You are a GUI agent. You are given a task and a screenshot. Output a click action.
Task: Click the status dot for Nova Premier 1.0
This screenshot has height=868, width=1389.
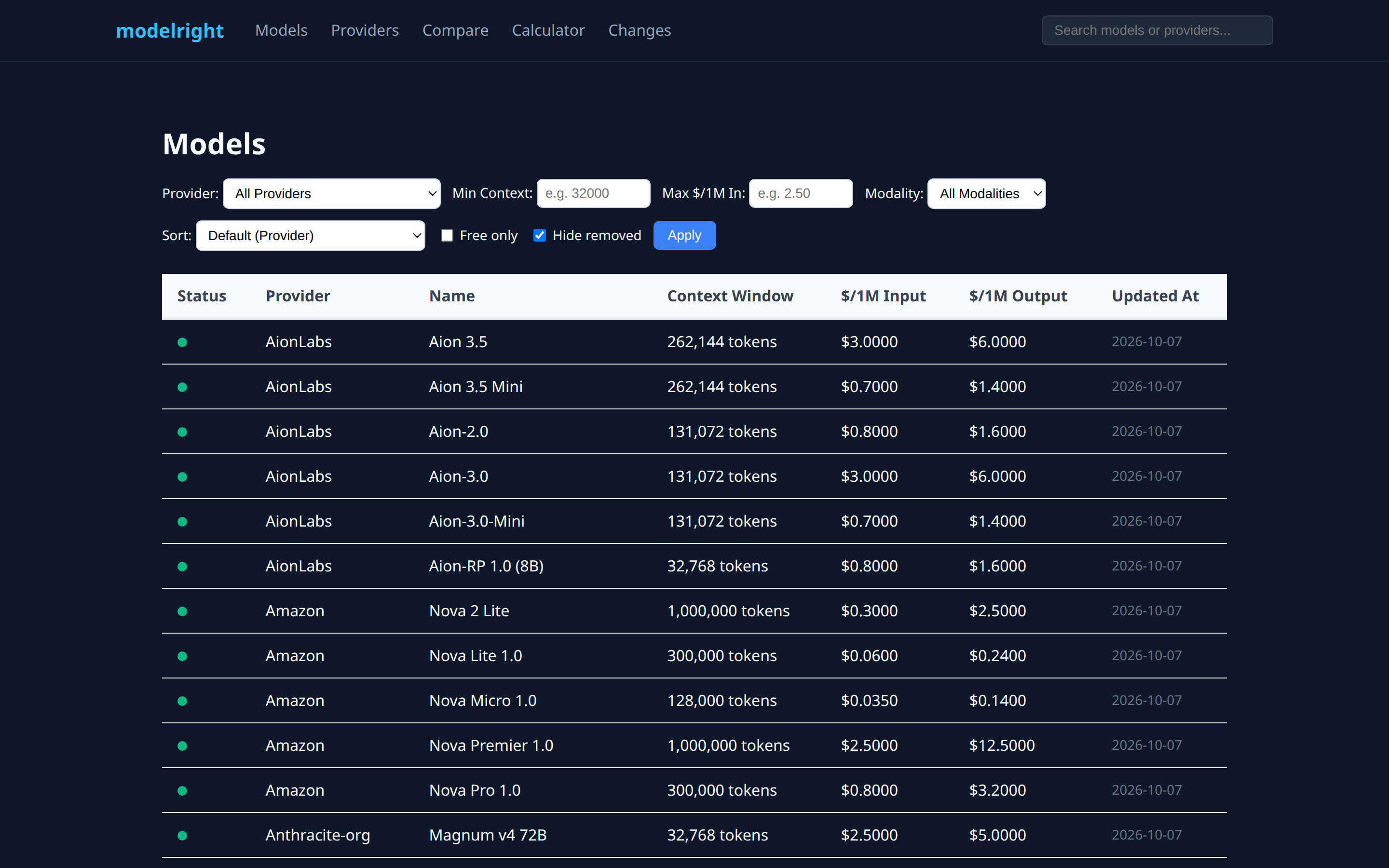coord(182,746)
